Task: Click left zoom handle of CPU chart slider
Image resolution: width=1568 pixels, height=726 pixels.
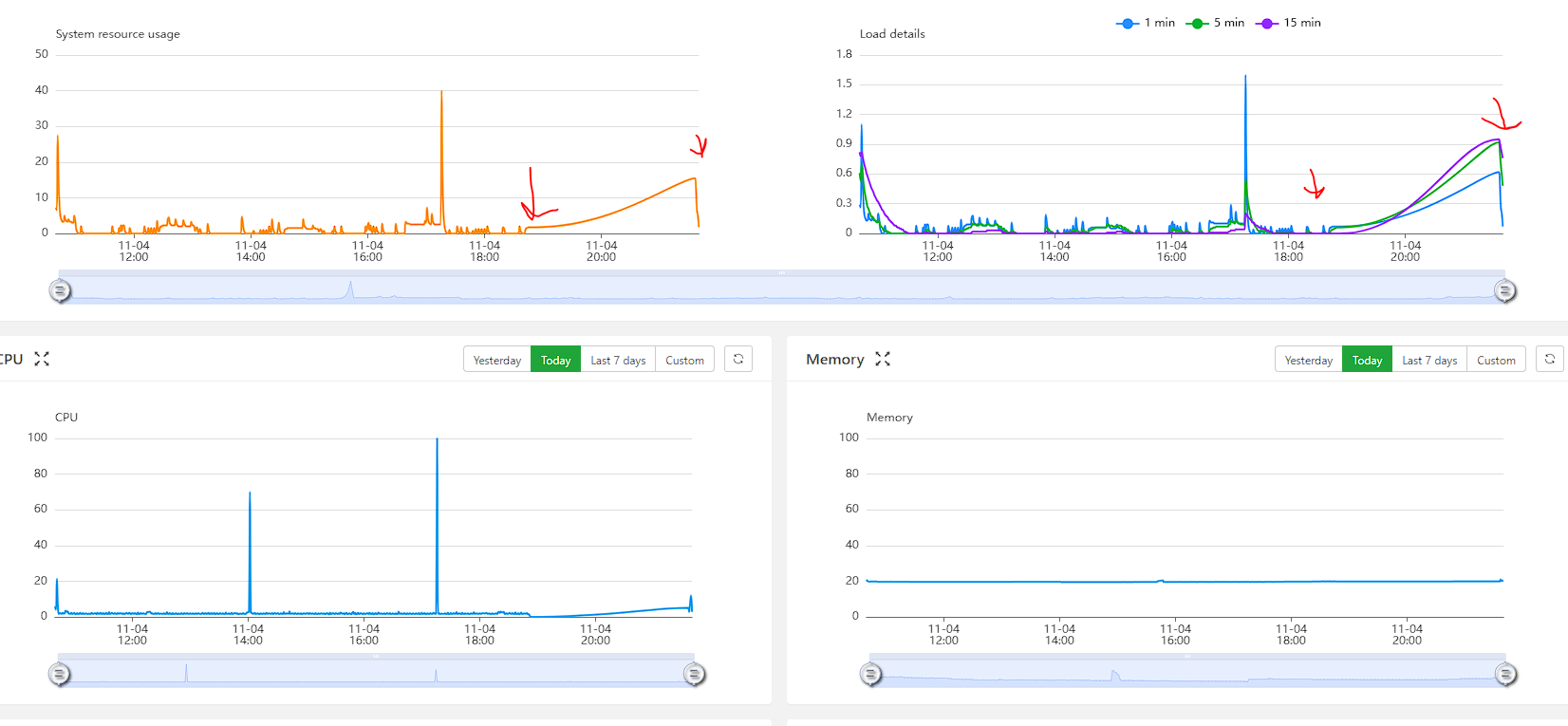Action: click(x=59, y=674)
